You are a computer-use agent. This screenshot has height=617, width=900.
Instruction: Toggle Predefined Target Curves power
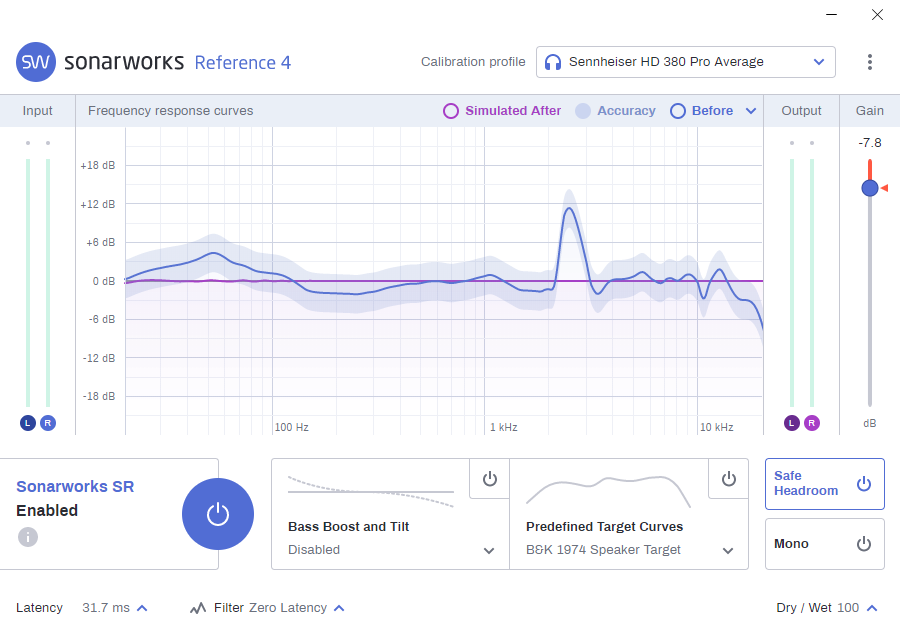[728, 479]
